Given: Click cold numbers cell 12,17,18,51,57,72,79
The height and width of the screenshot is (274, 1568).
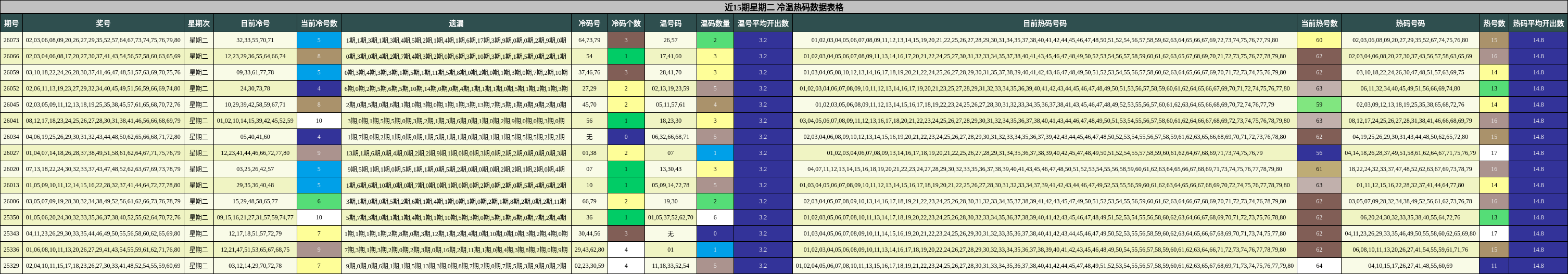Looking at the screenshot, I should [255, 233].
